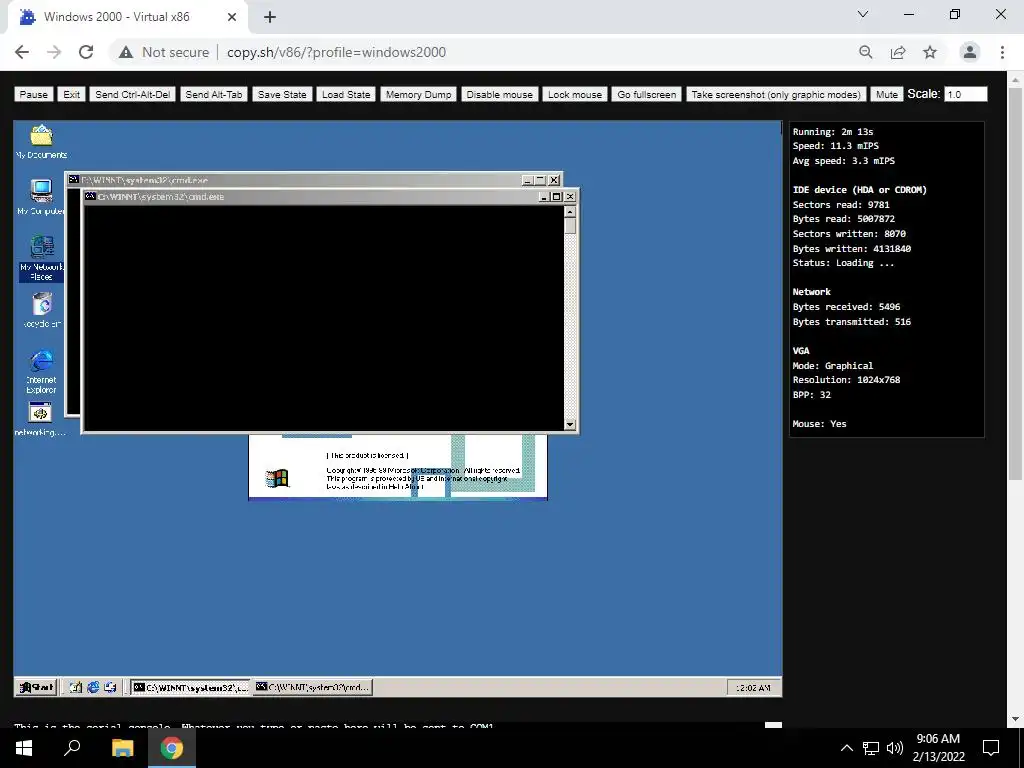
Task: Open Windows taskbar search
Action: pos(72,748)
